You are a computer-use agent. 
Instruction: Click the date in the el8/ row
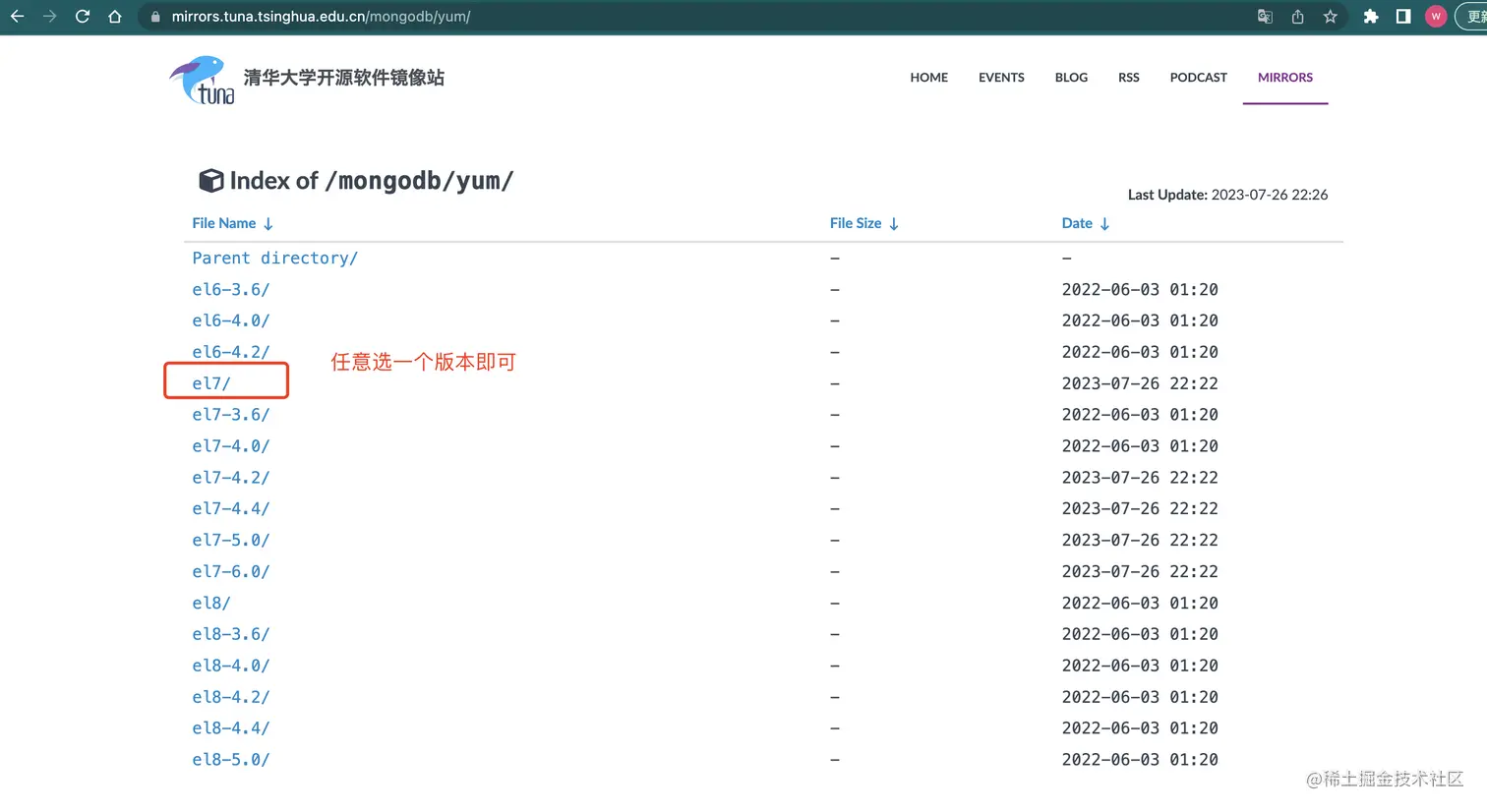(x=1140, y=604)
